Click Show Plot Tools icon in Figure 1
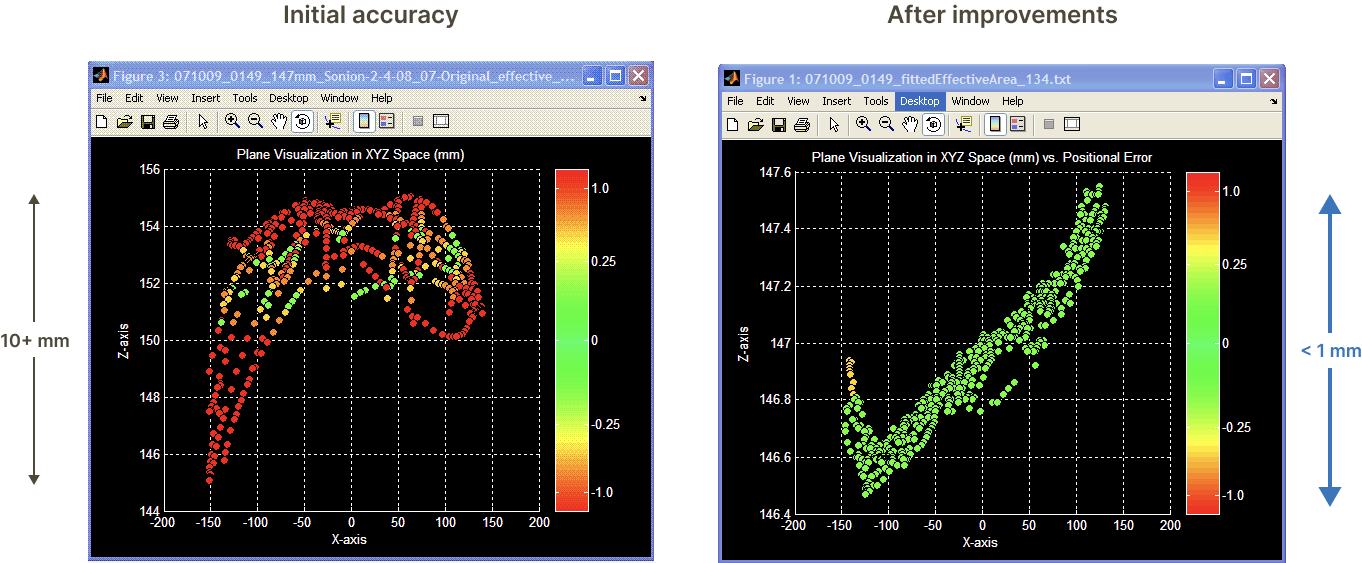 tap(1072, 124)
